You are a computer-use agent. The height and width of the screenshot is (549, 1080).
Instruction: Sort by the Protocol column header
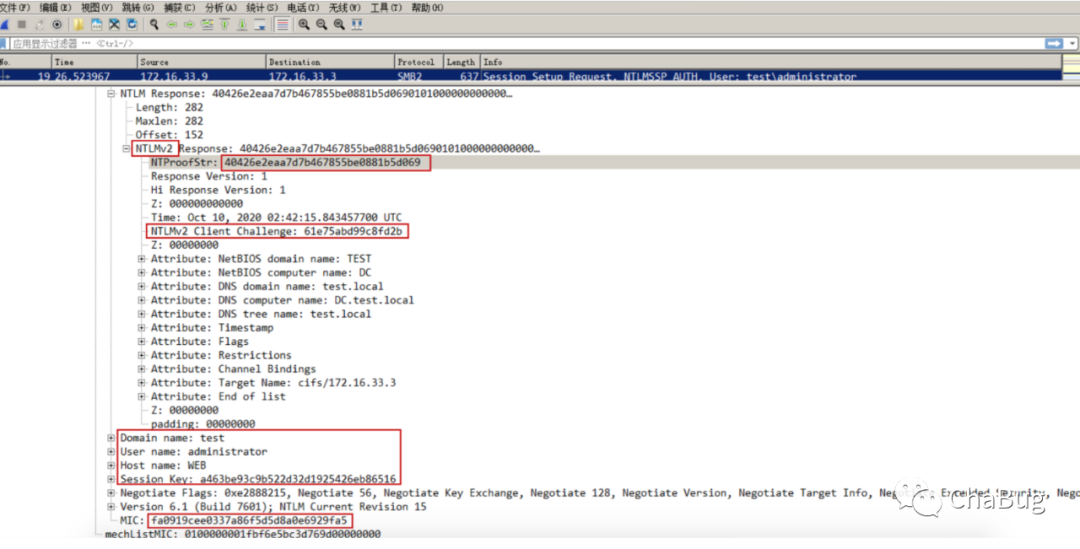pyautogui.click(x=419, y=62)
